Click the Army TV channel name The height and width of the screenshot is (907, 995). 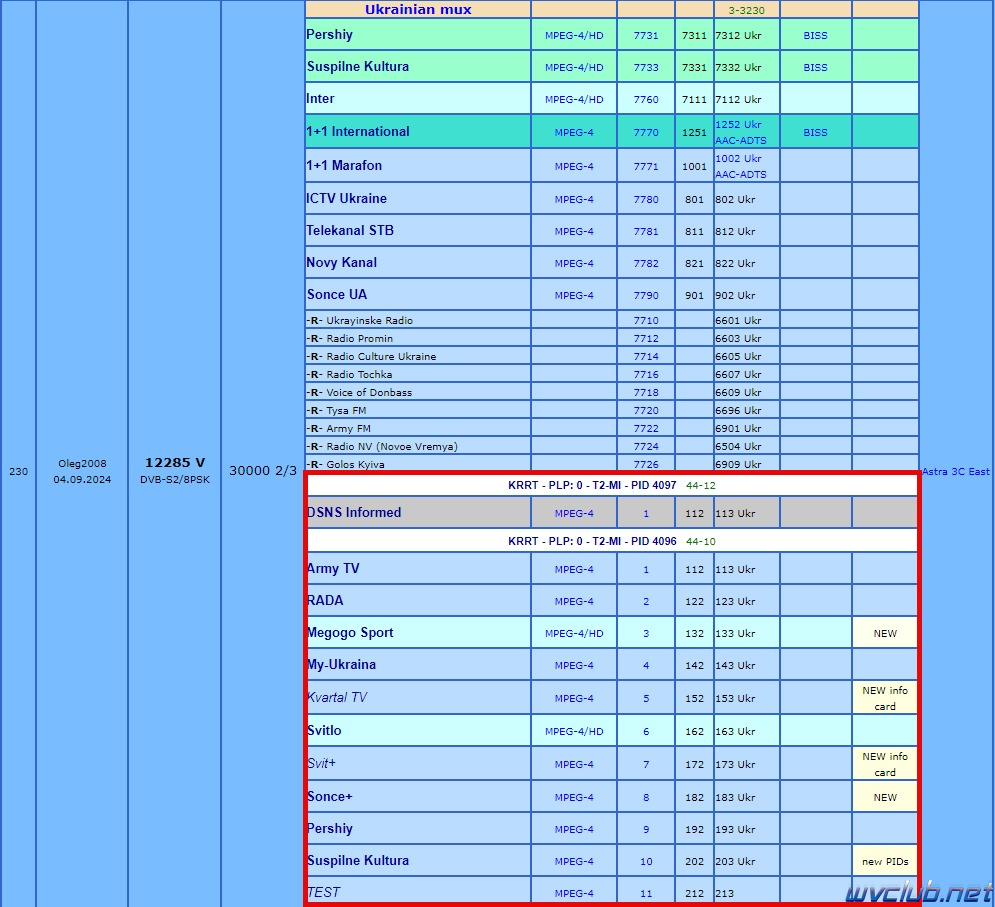(333, 569)
